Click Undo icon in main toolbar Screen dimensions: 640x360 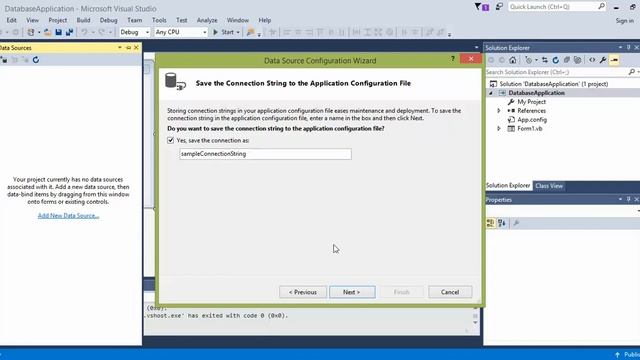[84, 32]
